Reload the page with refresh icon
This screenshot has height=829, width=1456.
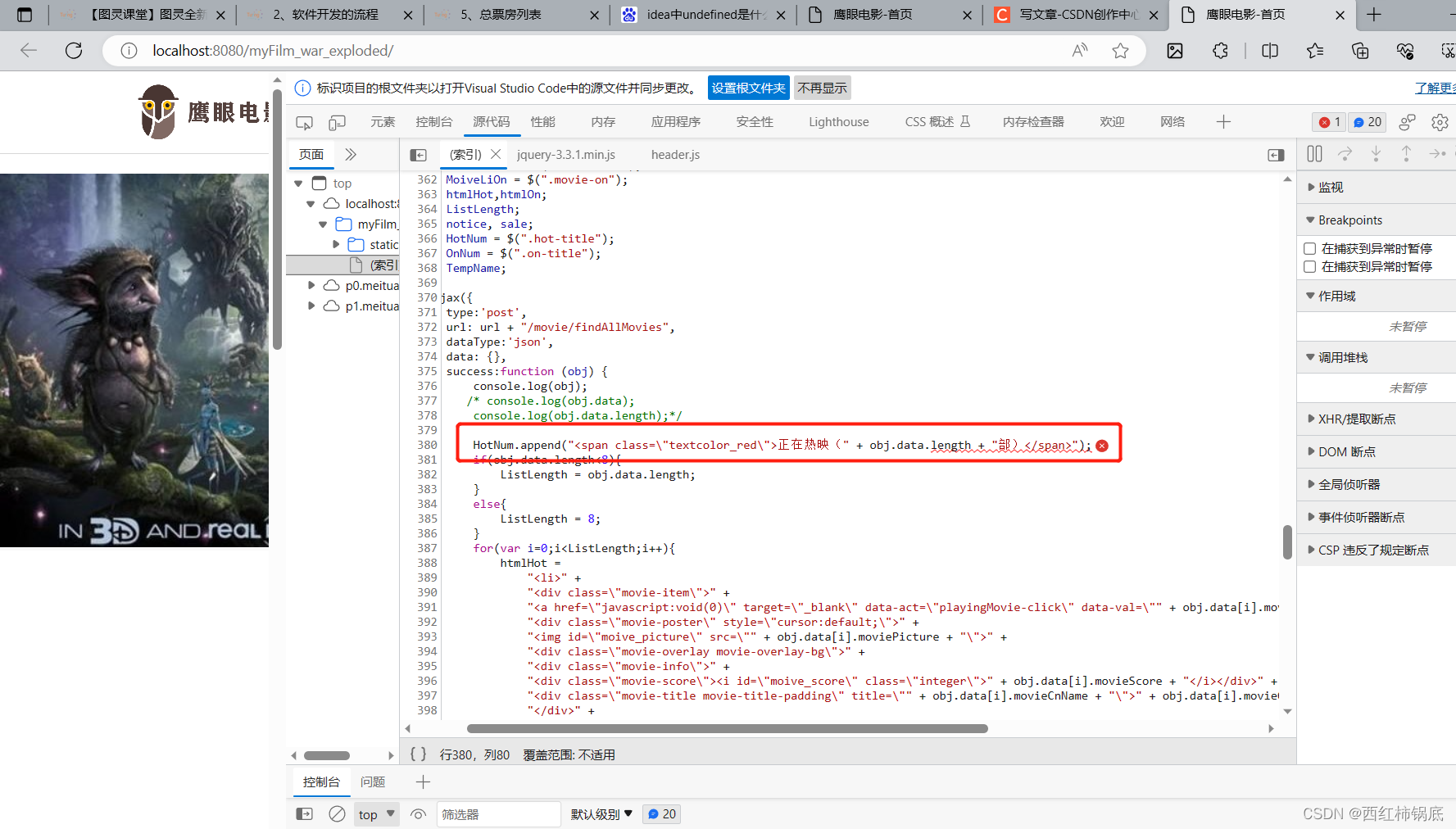coord(74,51)
